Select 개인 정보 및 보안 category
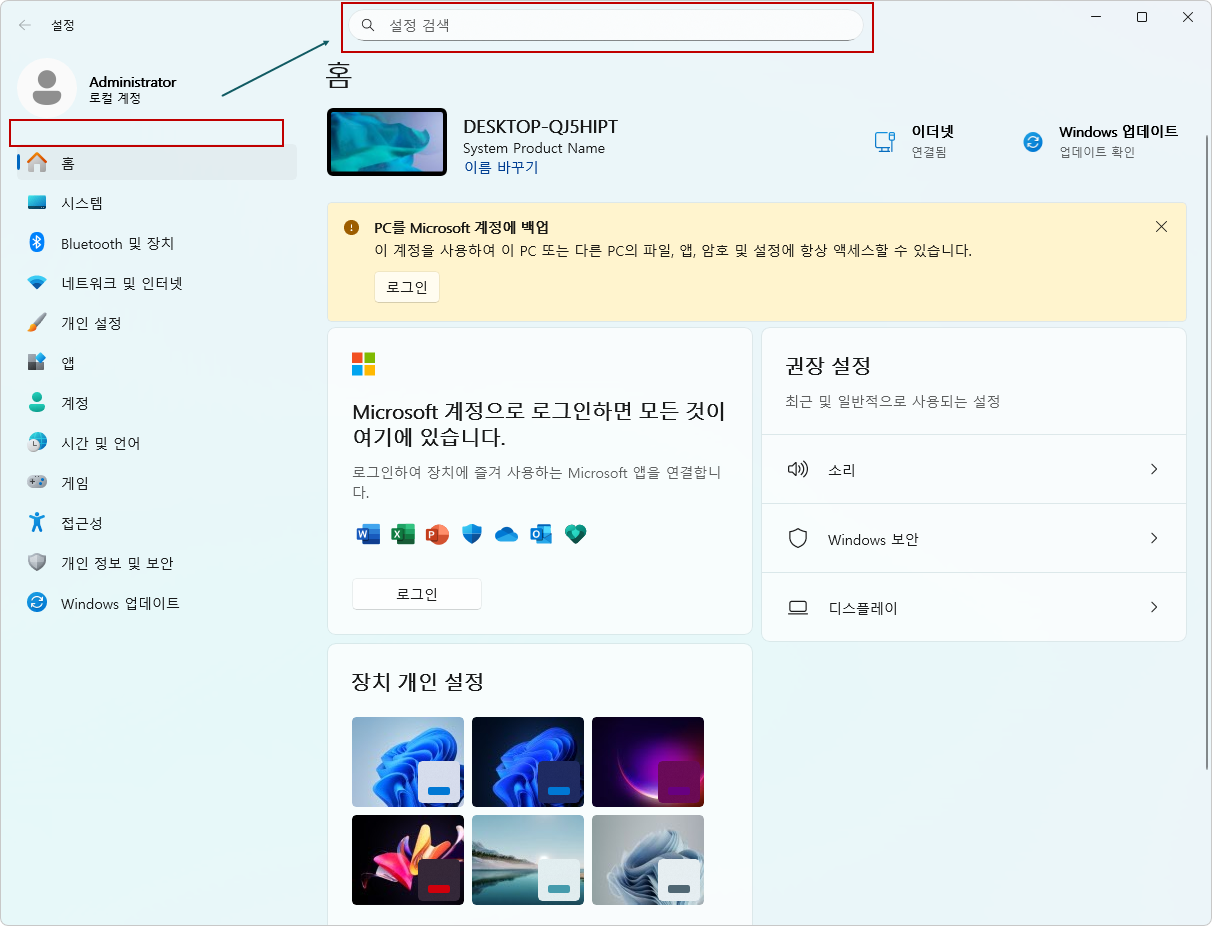Image resolution: width=1212 pixels, height=926 pixels. pos(157,563)
